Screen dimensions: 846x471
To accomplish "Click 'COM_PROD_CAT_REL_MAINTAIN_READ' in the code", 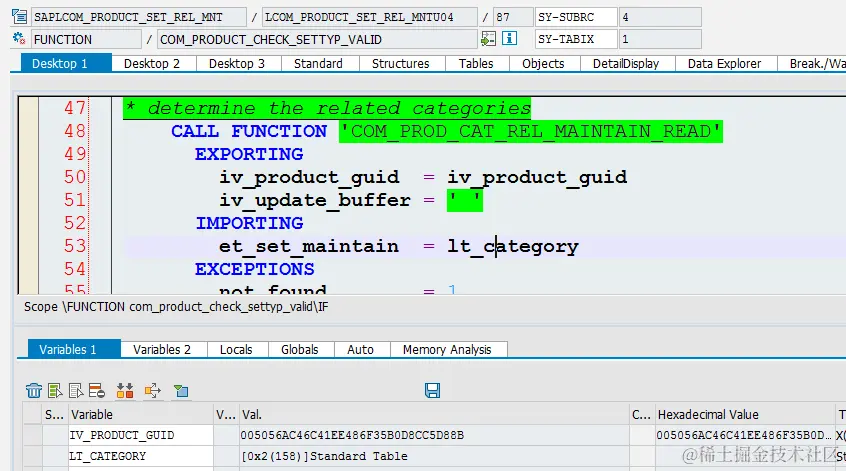I will (530, 131).
